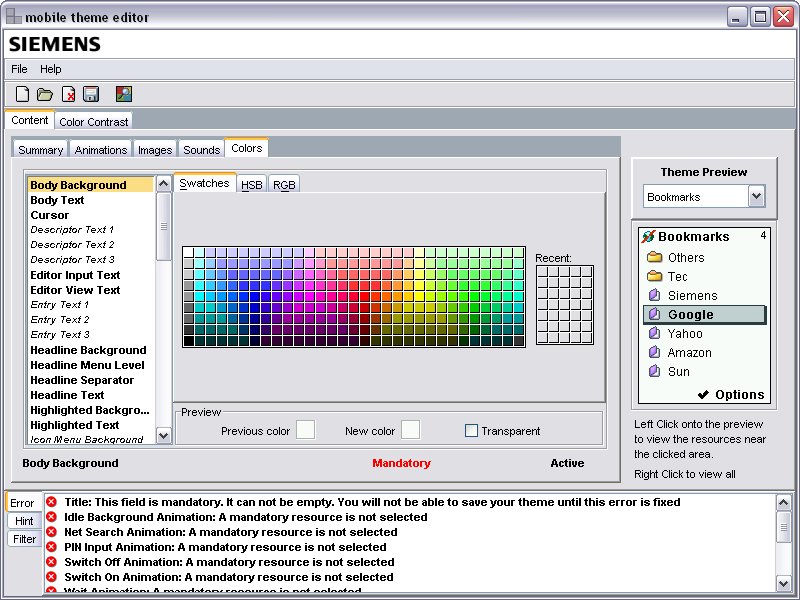Screen dimensions: 800x600
Task: Select the Colors tab
Action: (x=246, y=148)
